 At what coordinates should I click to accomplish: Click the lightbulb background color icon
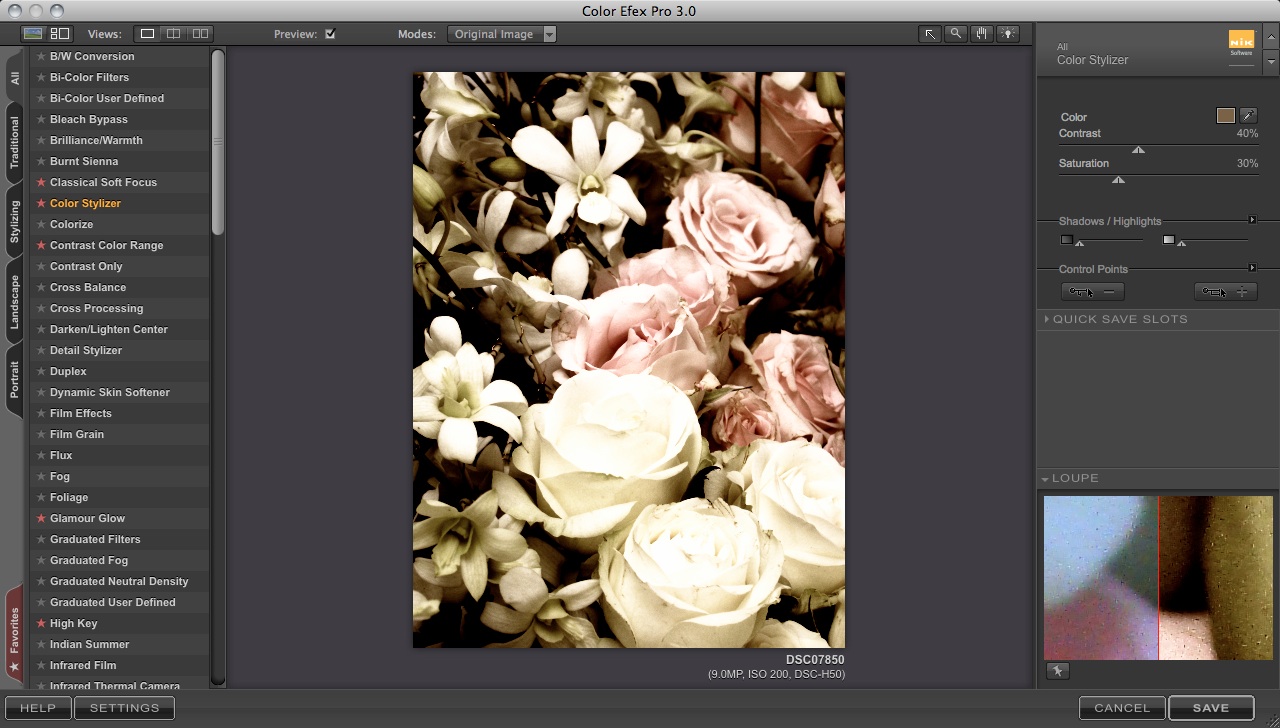(1008, 34)
